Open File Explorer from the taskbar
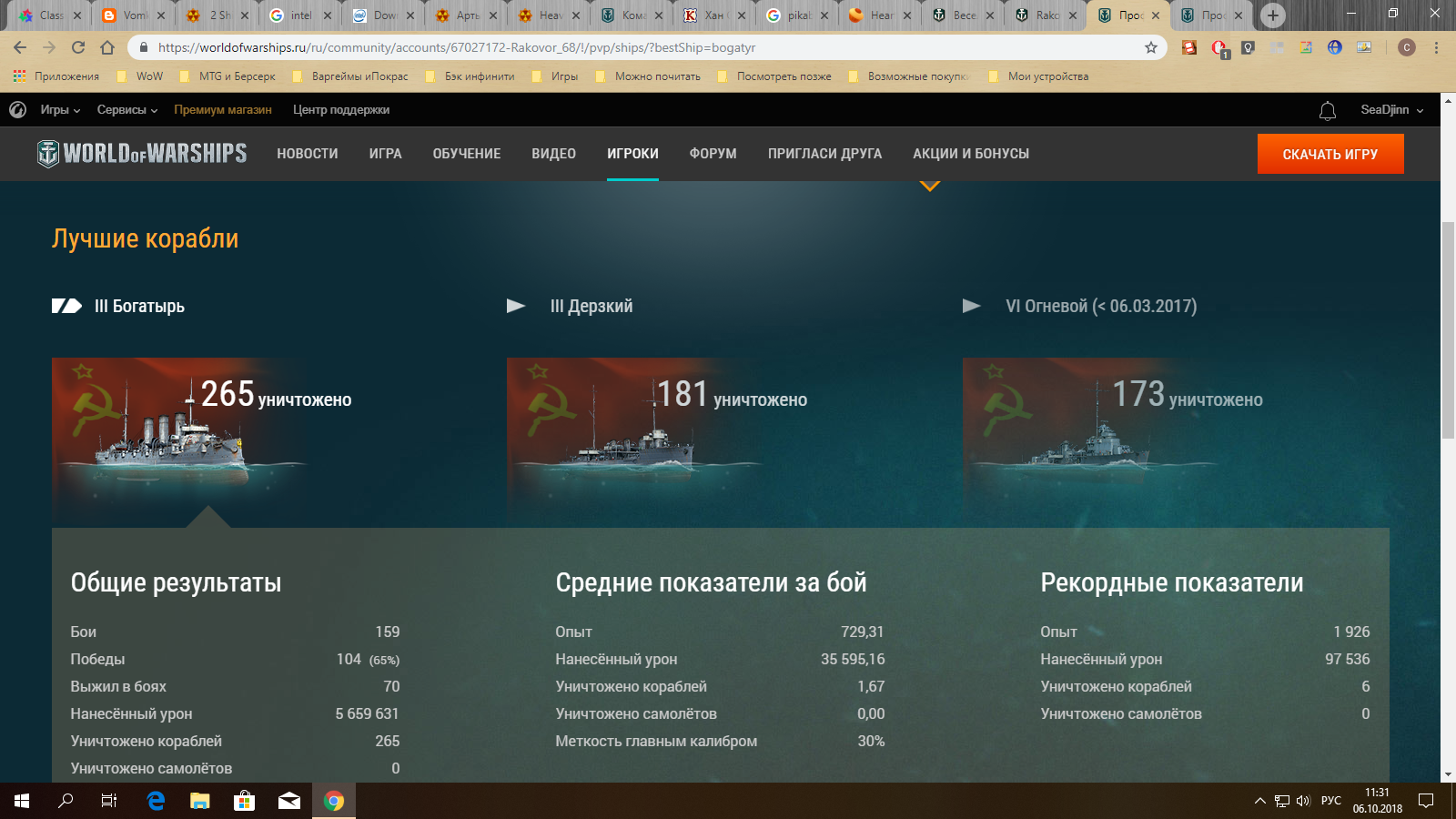The image size is (1456, 819). [x=199, y=801]
